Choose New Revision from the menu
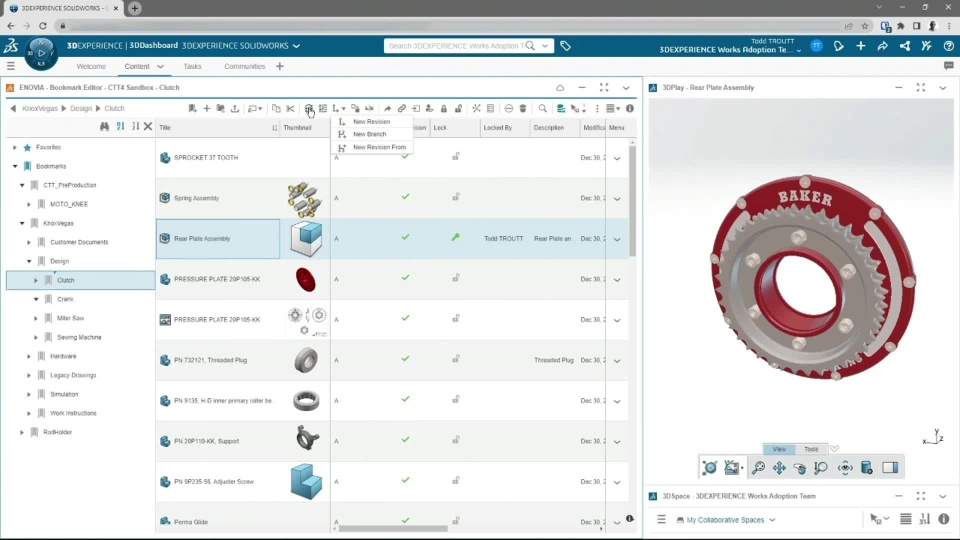This screenshot has width=960, height=540. pos(372,122)
